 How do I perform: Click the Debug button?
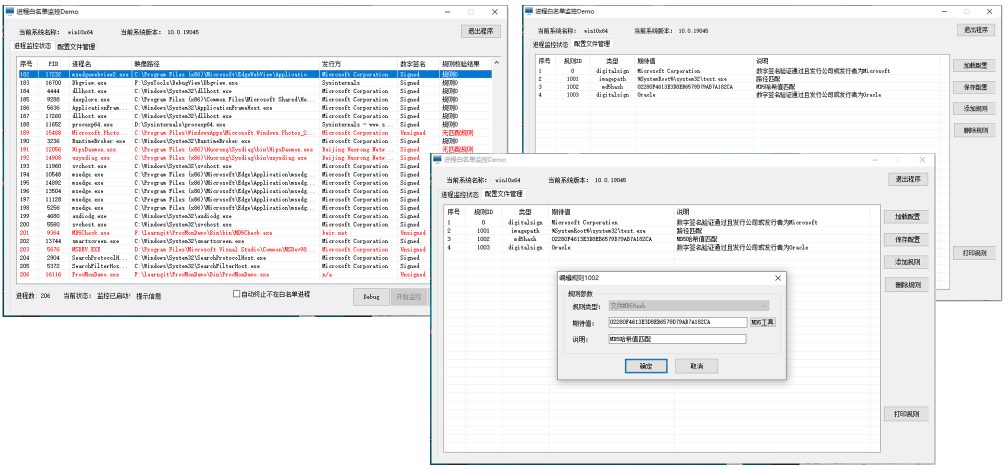click(370, 297)
